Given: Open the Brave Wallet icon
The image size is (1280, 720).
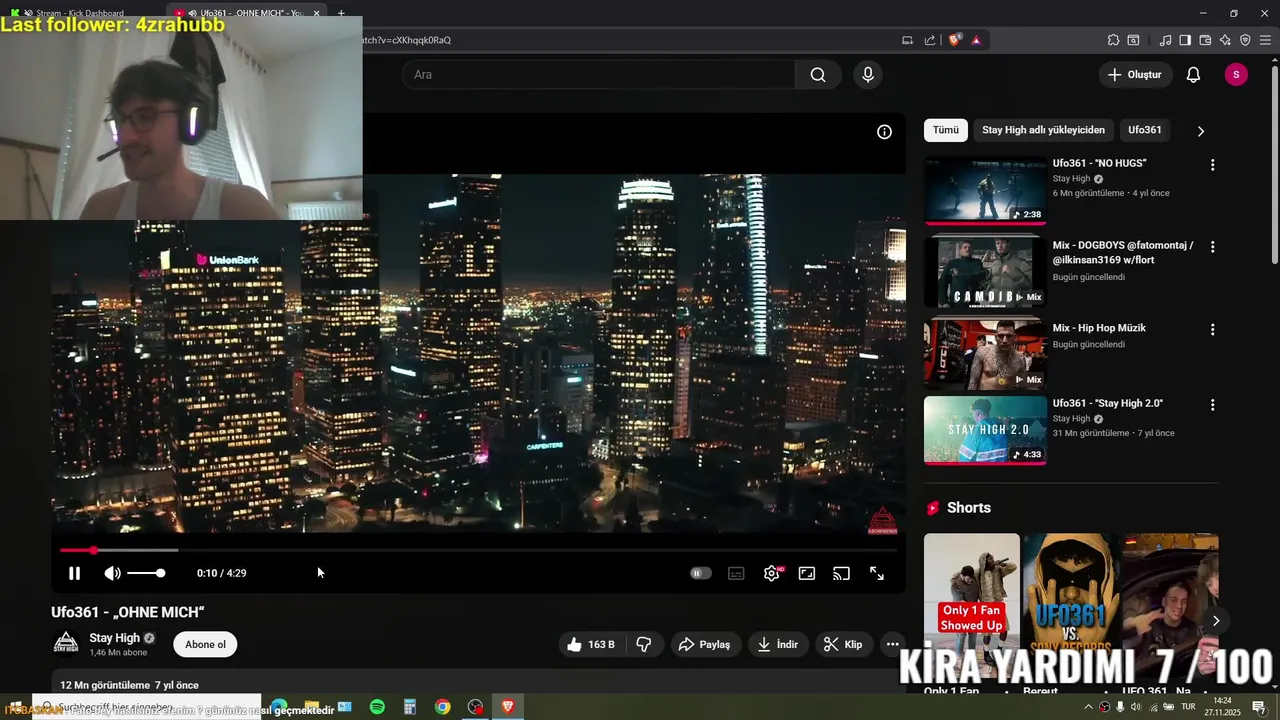Looking at the screenshot, I should (x=1205, y=40).
